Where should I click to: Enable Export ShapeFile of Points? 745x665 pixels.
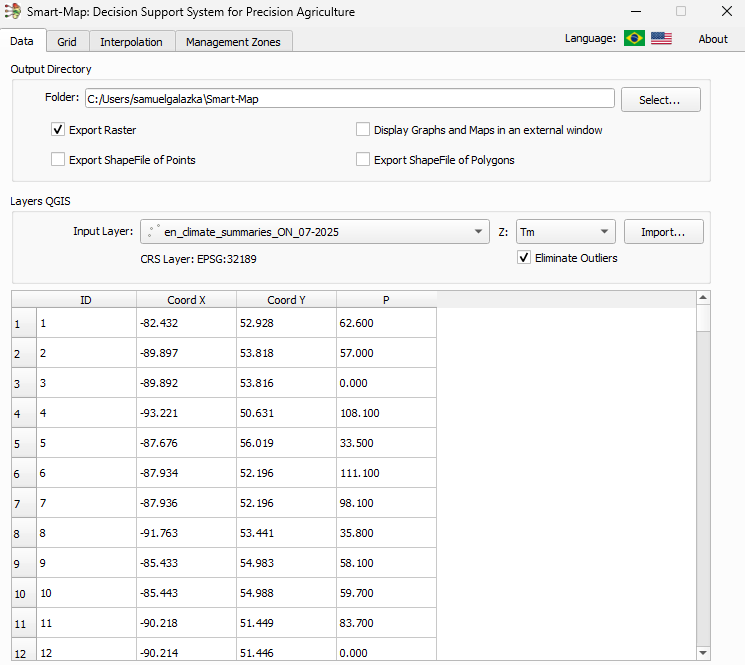tap(59, 160)
